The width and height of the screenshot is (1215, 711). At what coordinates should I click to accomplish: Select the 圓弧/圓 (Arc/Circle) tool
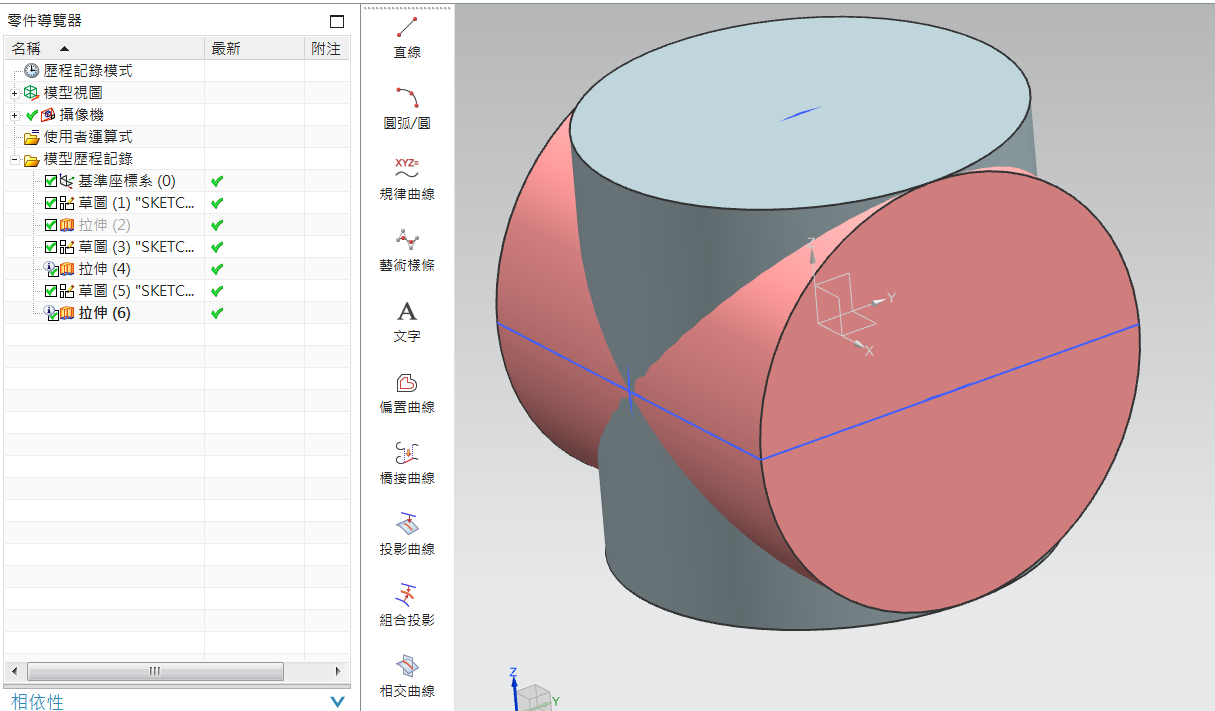pos(407,109)
